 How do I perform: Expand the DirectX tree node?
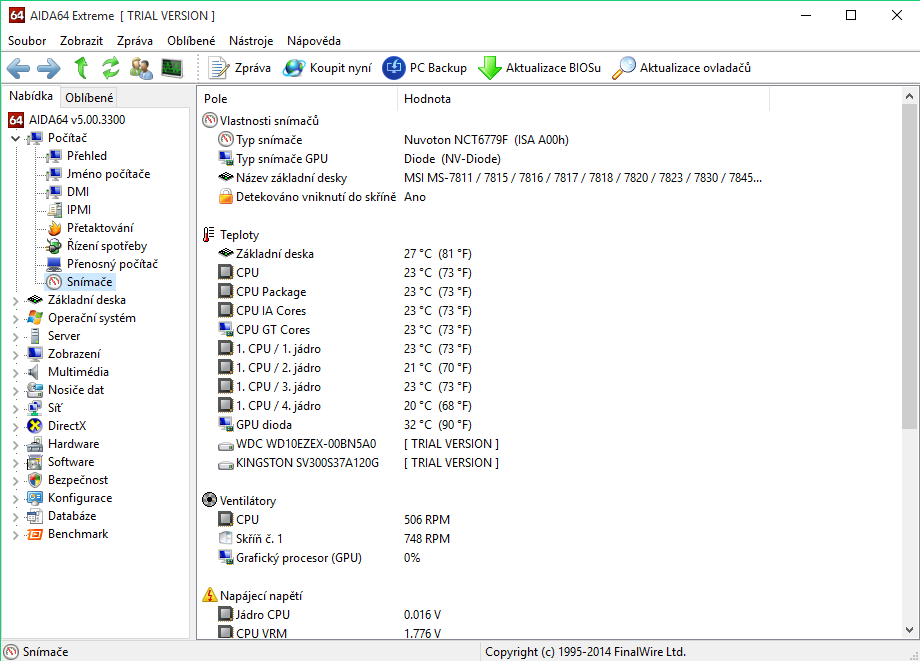tap(15, 426)
